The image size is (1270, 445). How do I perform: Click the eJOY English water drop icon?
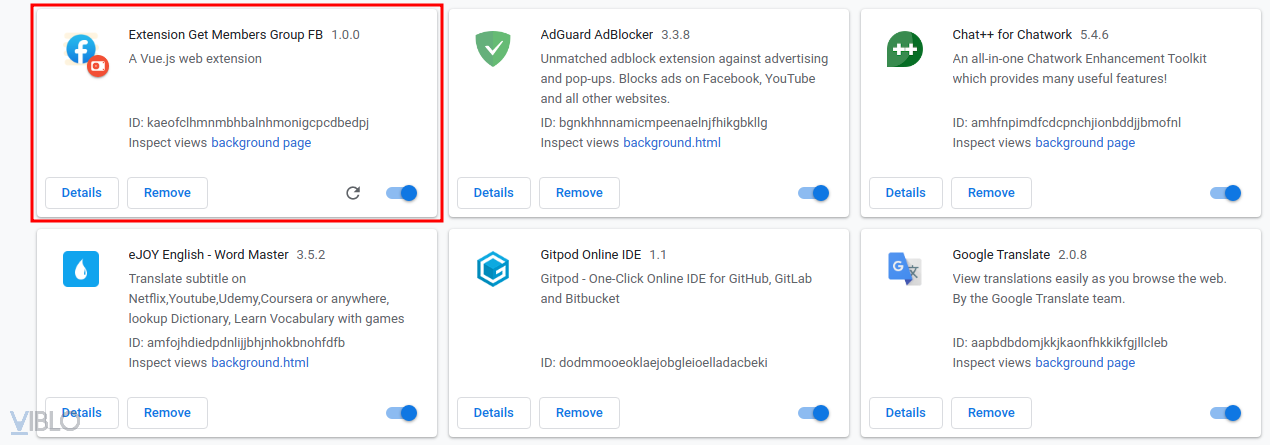pos(81,269)
